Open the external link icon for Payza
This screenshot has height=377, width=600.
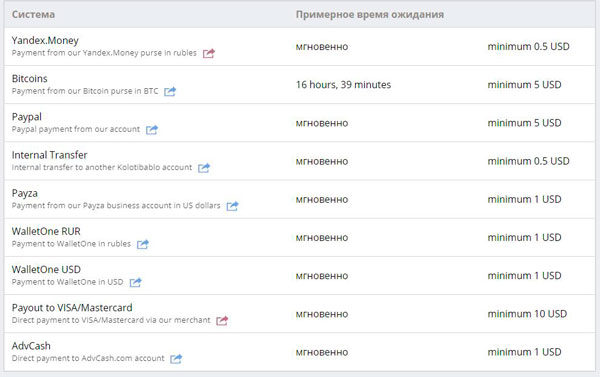(x=232, y=206)
